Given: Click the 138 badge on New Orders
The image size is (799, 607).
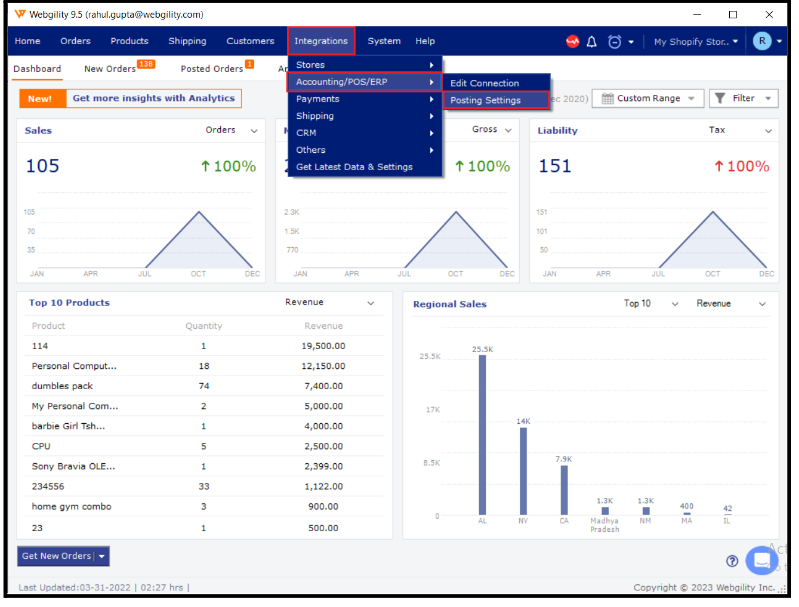Looking at the screenshot, I should click(x=146, y=64).
